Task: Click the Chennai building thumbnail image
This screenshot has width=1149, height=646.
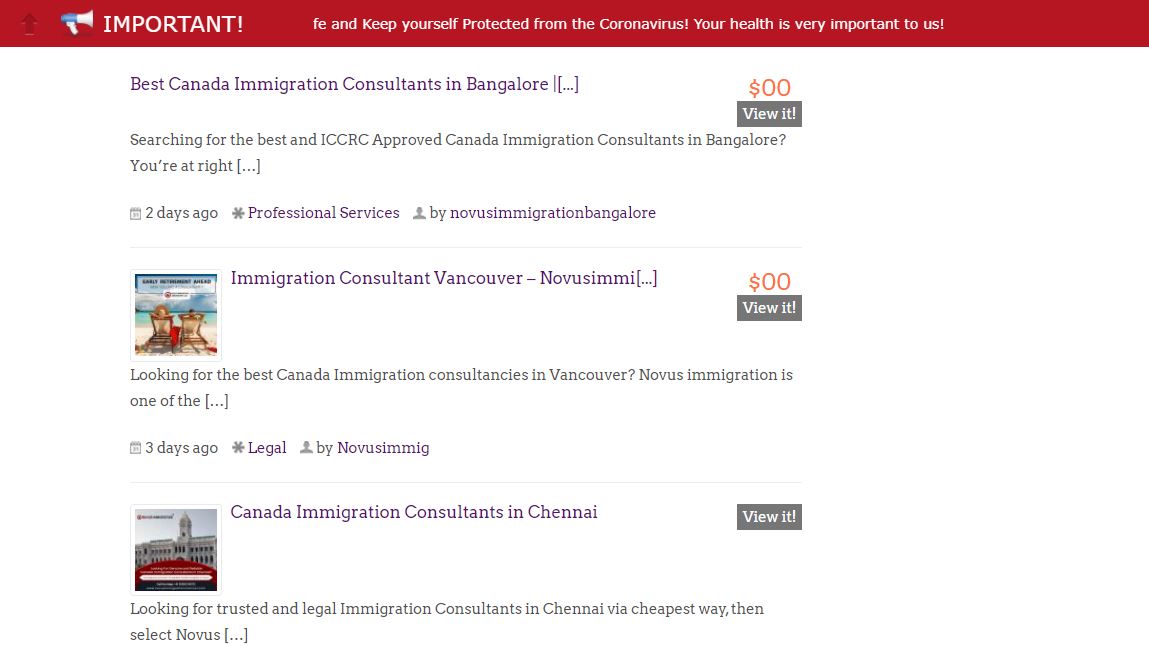Action: [x=176, y=549]
